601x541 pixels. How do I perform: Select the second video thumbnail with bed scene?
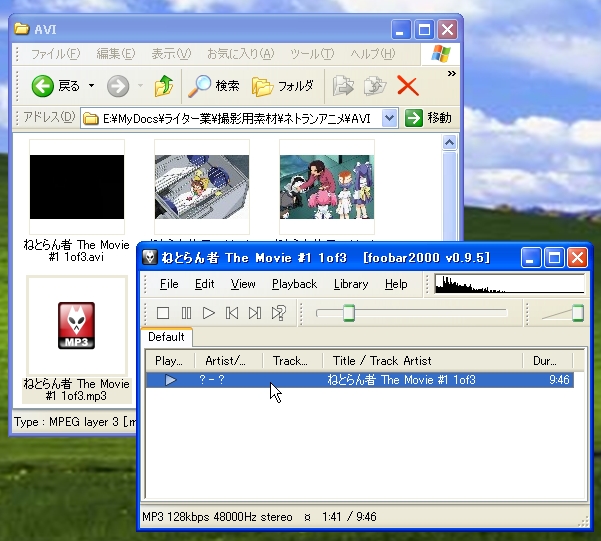(x=202, y=187)
